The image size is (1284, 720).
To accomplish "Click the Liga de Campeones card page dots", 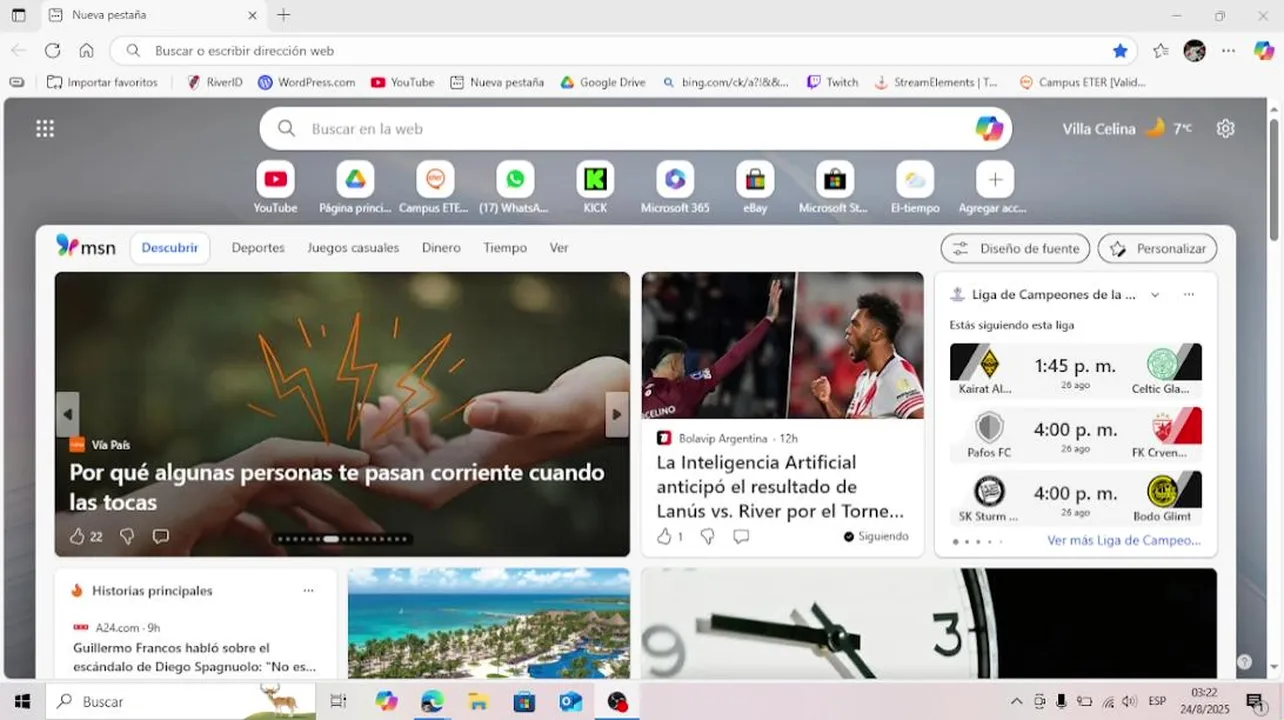I will click(x=978, y=541).
